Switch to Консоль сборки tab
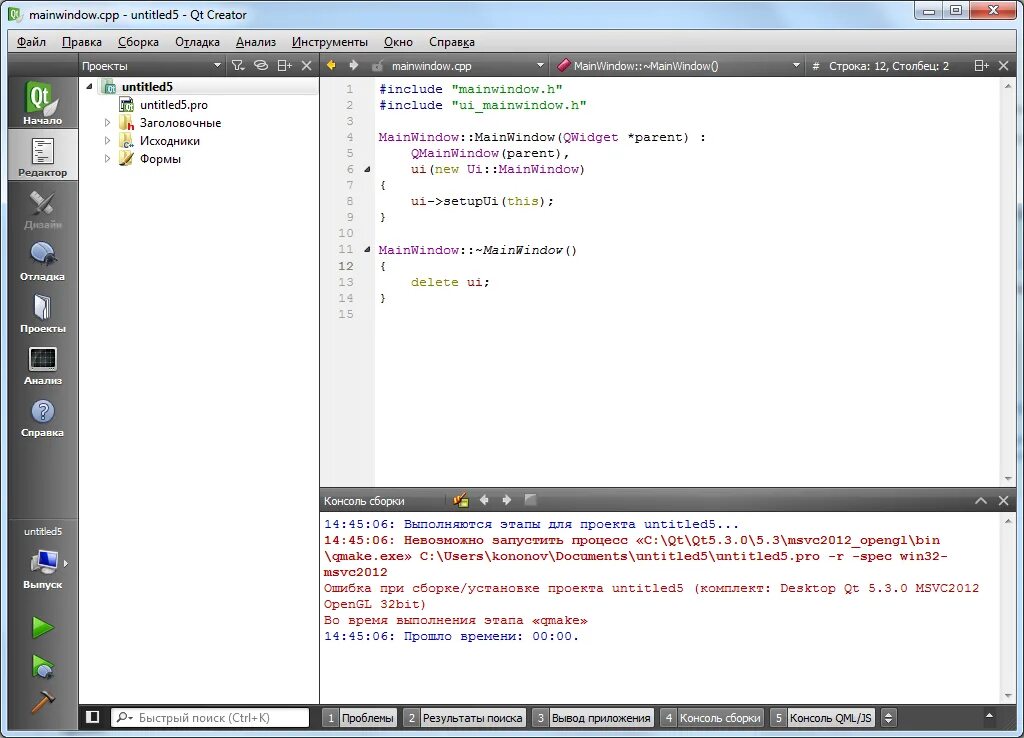This screenshot has width=1024, height=738. coord(712,718)
